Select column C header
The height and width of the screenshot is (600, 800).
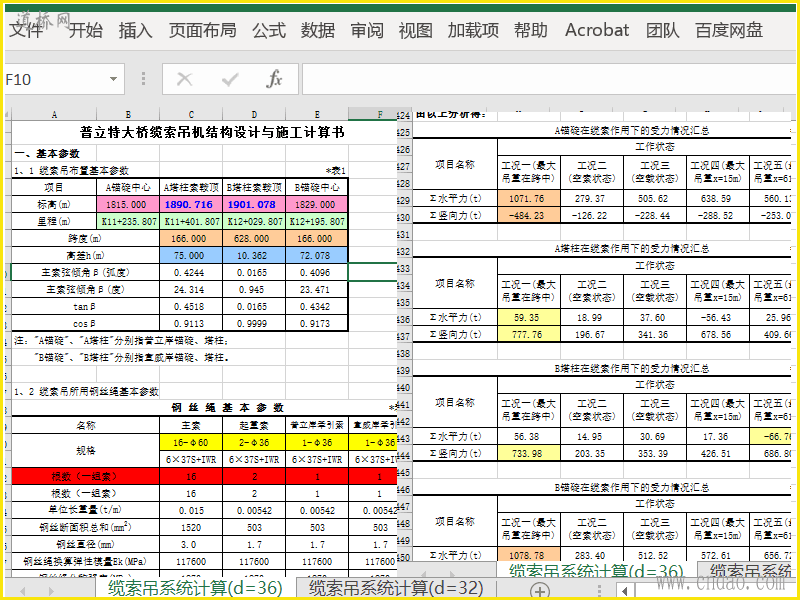pos(191,115)
